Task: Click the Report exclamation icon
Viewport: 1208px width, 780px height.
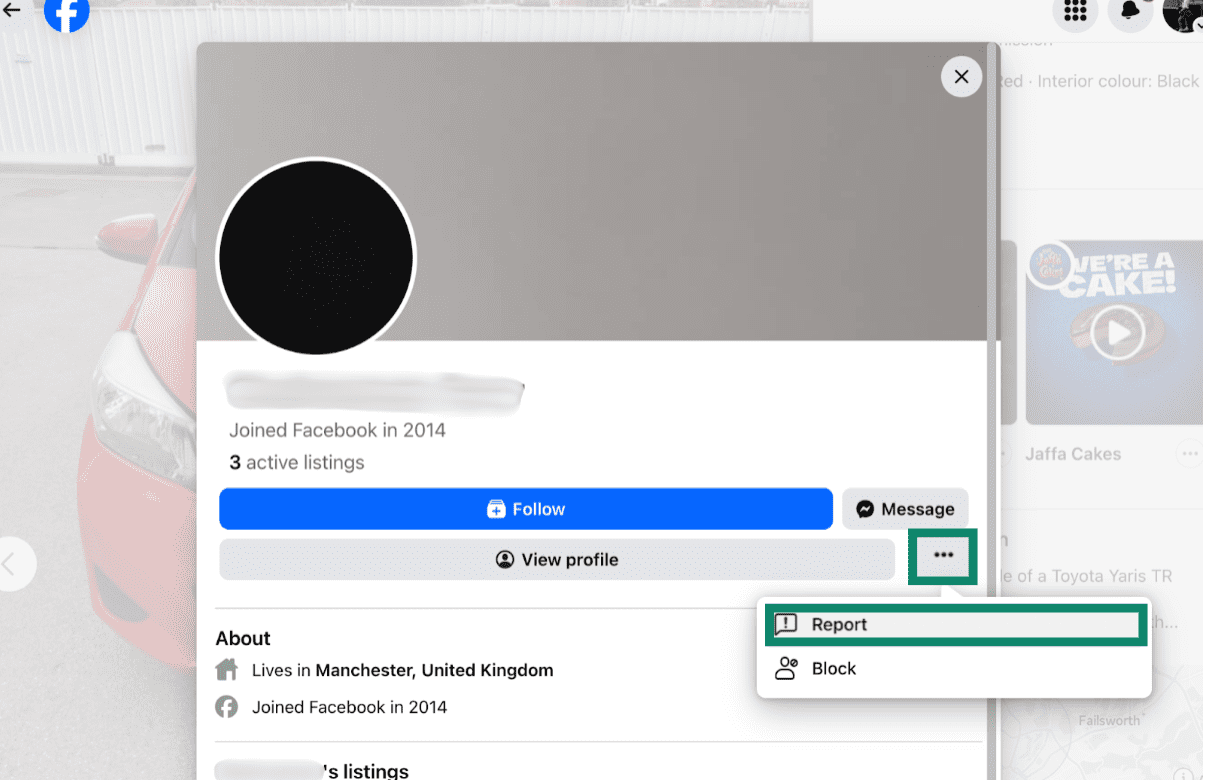Action: 787,623
